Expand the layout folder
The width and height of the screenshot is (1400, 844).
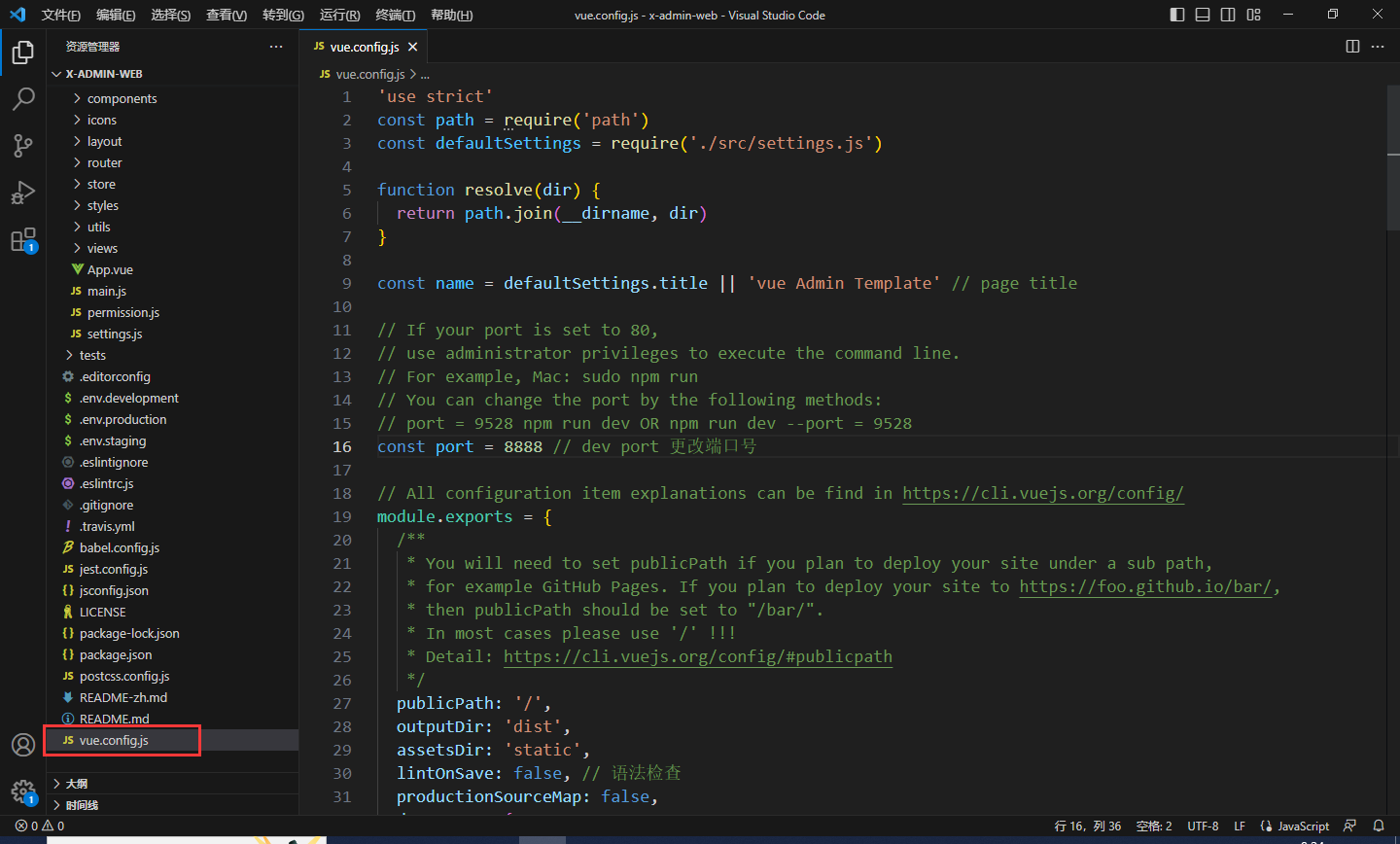pos(172,141)
